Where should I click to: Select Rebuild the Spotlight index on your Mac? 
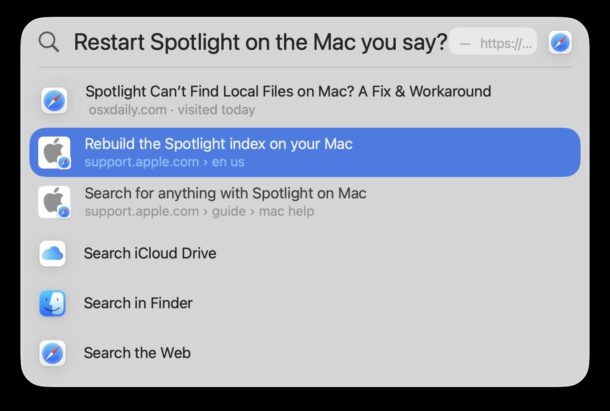point(218,144)
